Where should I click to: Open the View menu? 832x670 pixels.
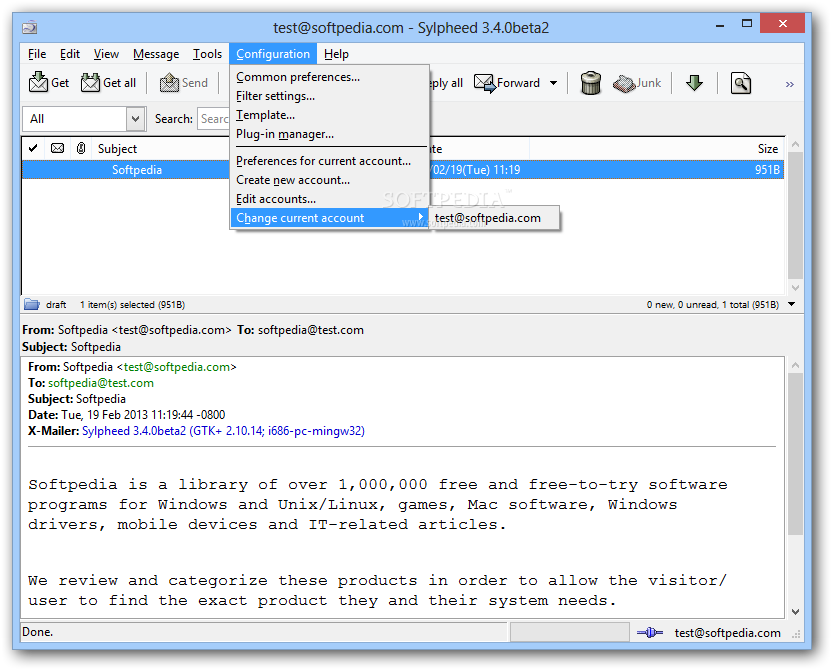106,54
